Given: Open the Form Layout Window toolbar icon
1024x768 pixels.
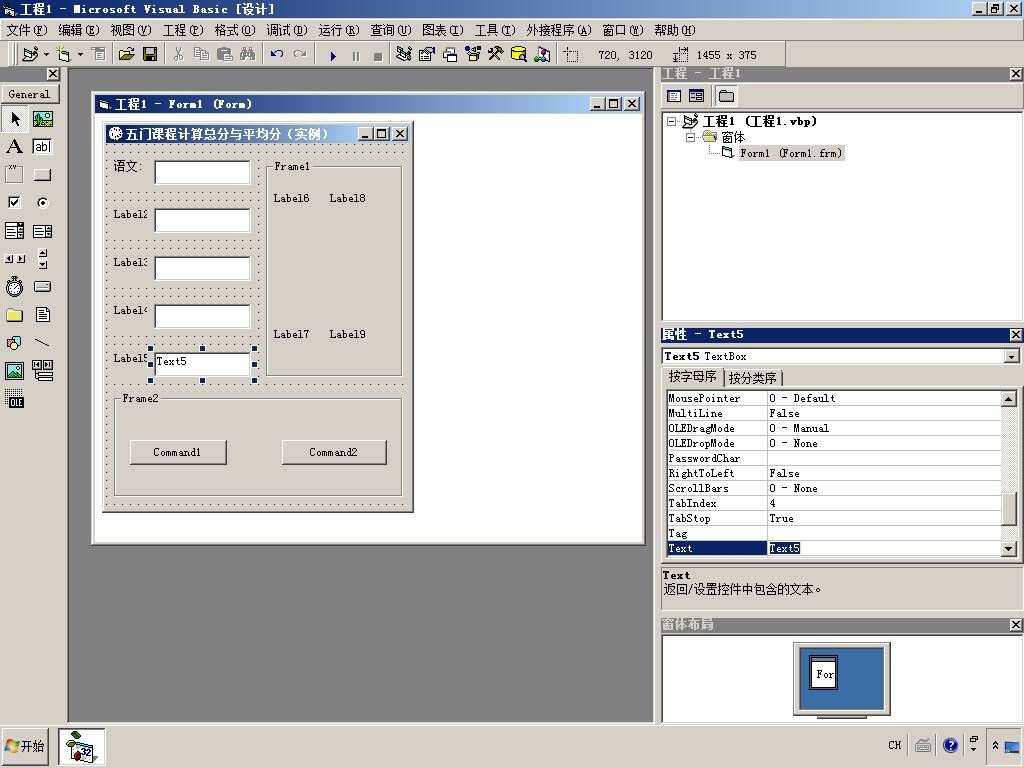Looking at the screenshot, I should tap(450, 54).
